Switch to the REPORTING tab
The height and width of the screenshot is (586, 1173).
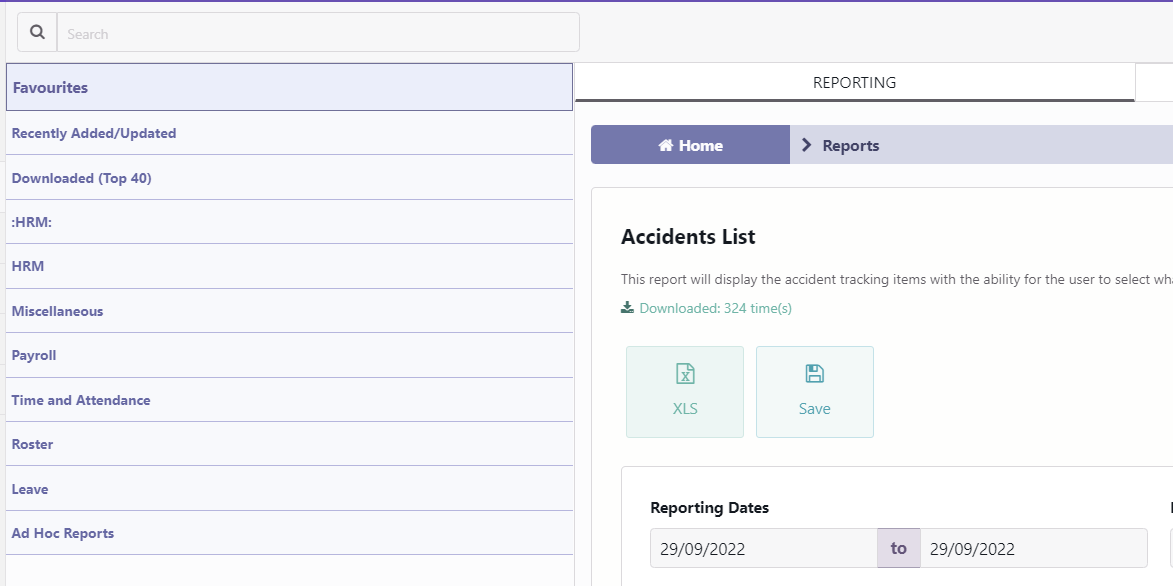[x=855, y=82]
